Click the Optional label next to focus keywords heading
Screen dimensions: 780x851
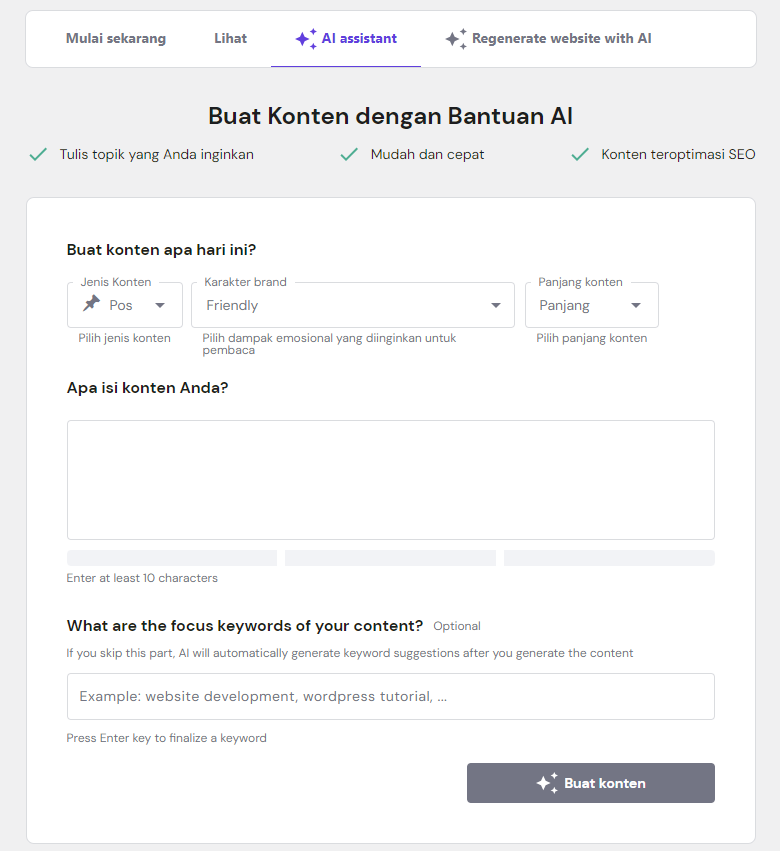457,626
